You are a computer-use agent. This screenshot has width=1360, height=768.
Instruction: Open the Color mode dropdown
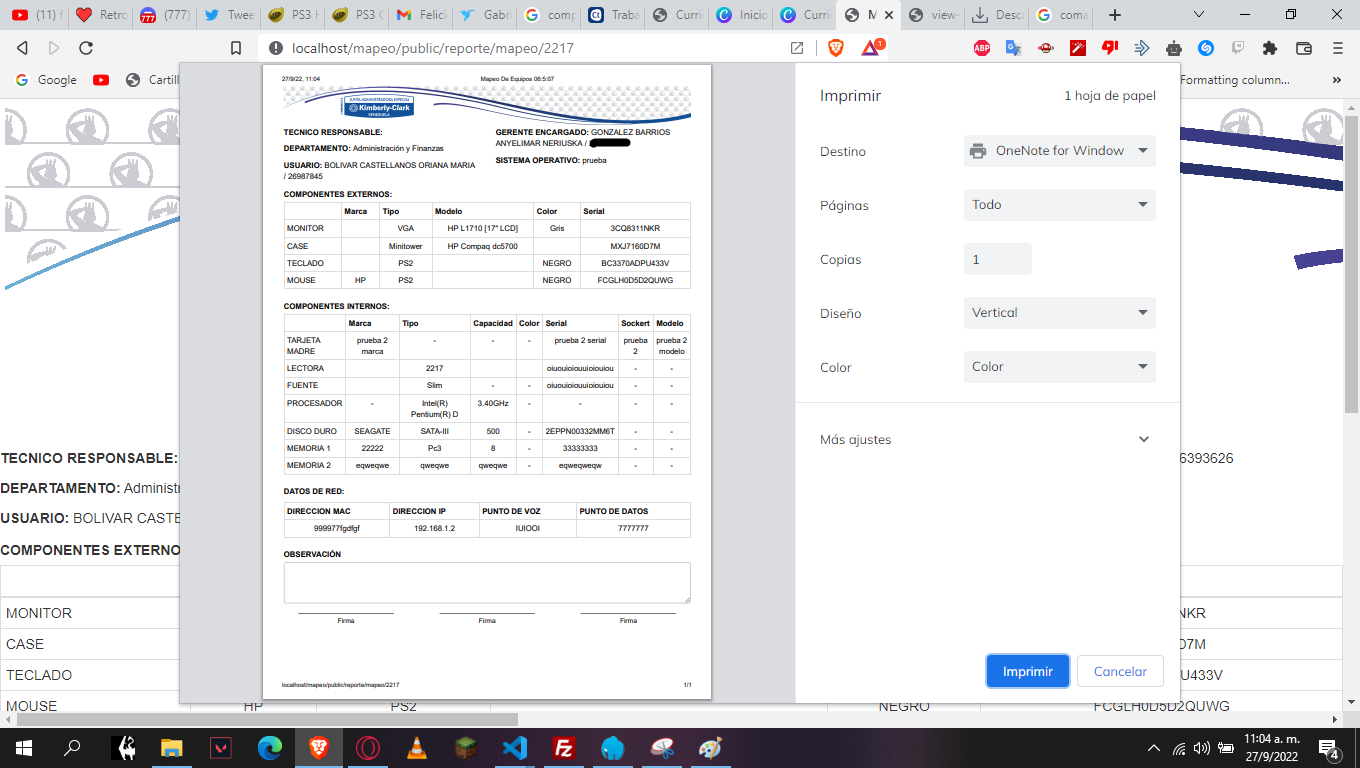1060,367
